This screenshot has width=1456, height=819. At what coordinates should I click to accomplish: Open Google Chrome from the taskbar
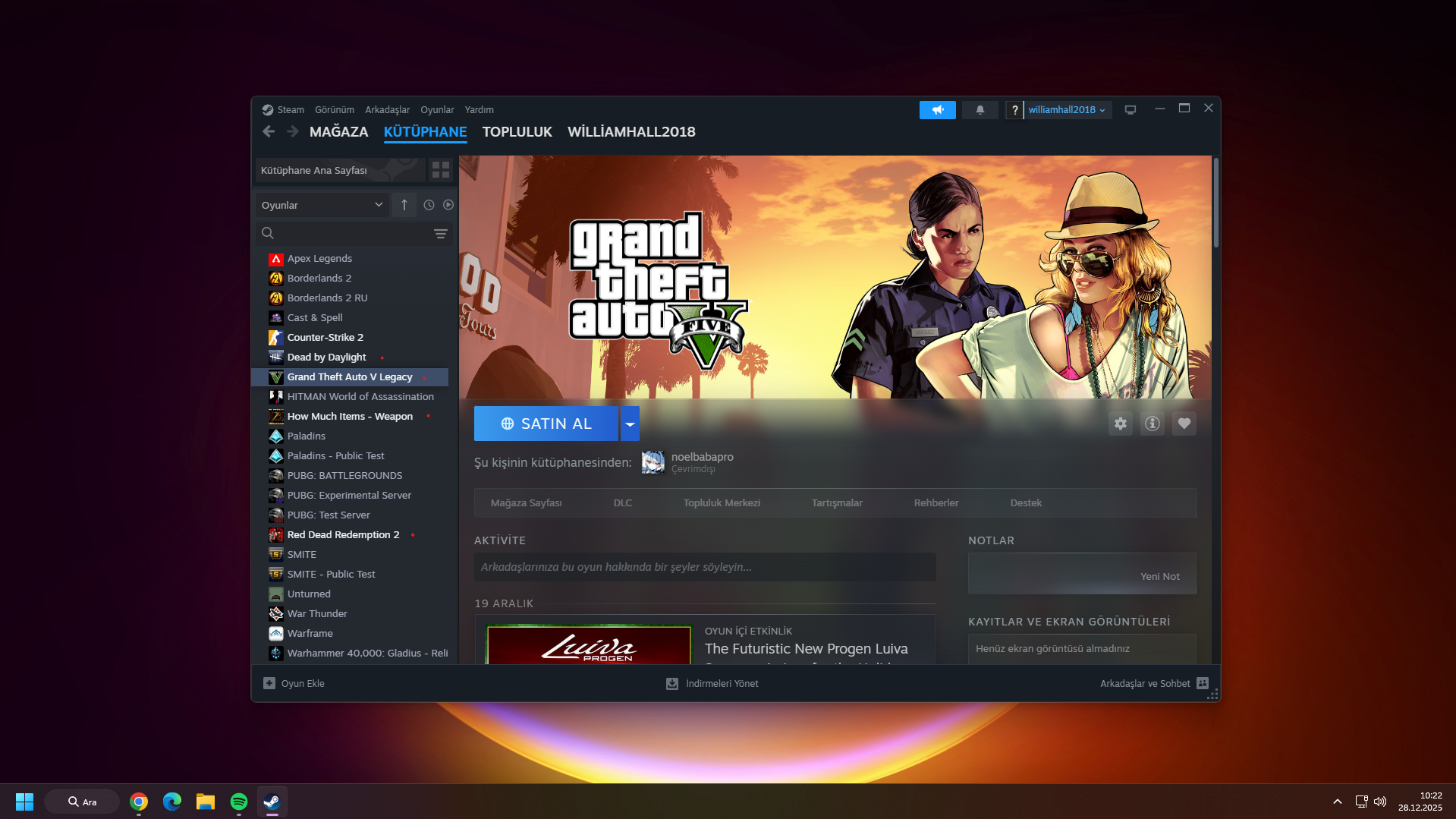tap(139, 802)
